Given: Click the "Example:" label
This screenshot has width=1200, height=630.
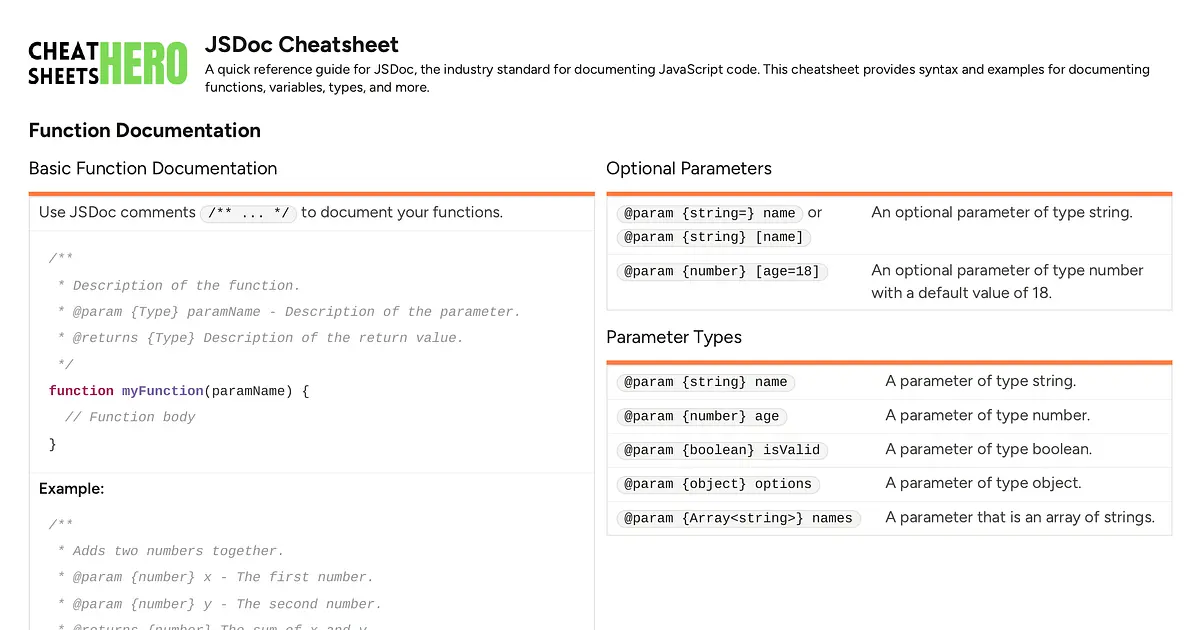Looking at the screenshot, I should point(71,489).
